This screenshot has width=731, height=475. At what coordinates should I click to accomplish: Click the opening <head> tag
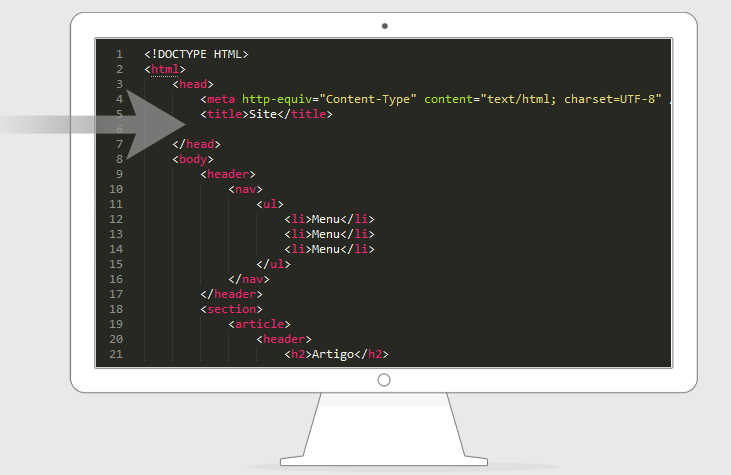click(193, 84)
